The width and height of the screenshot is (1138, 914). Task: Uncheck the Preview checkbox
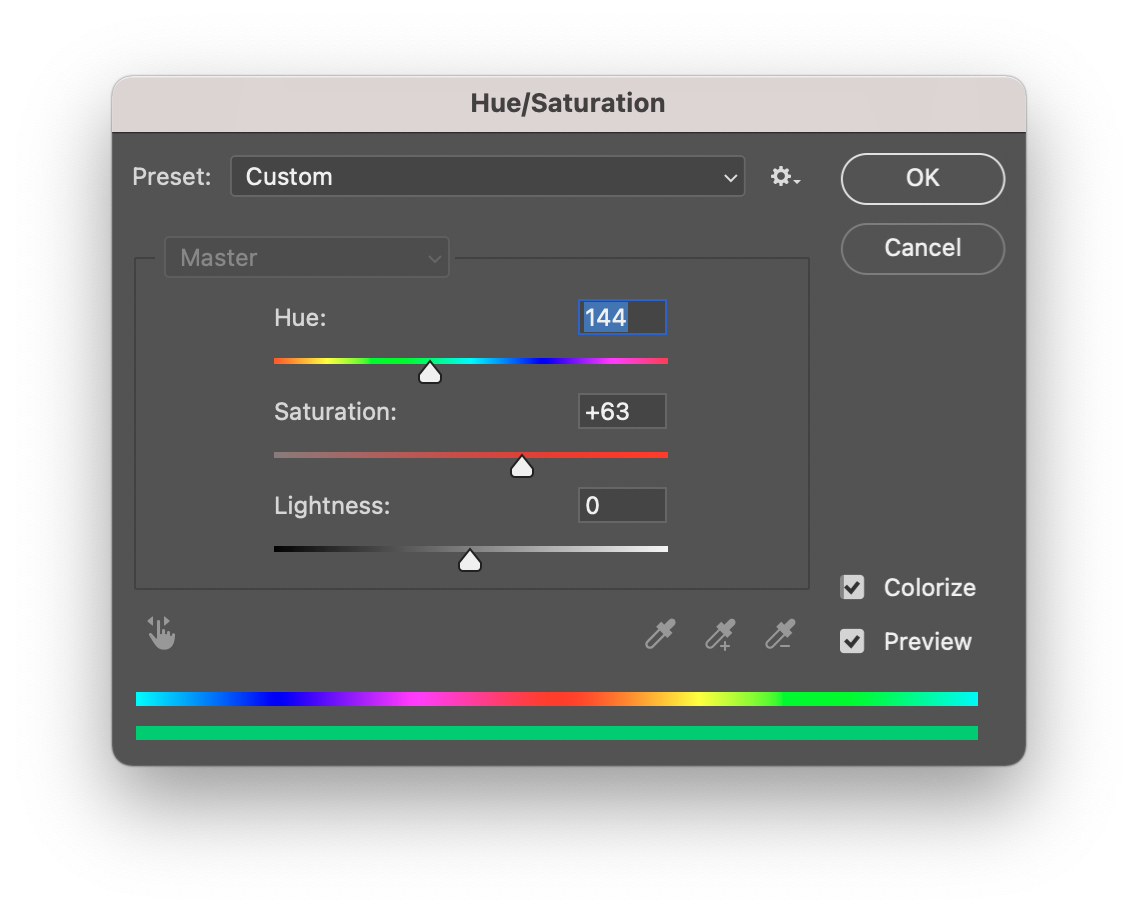[852, 641]
